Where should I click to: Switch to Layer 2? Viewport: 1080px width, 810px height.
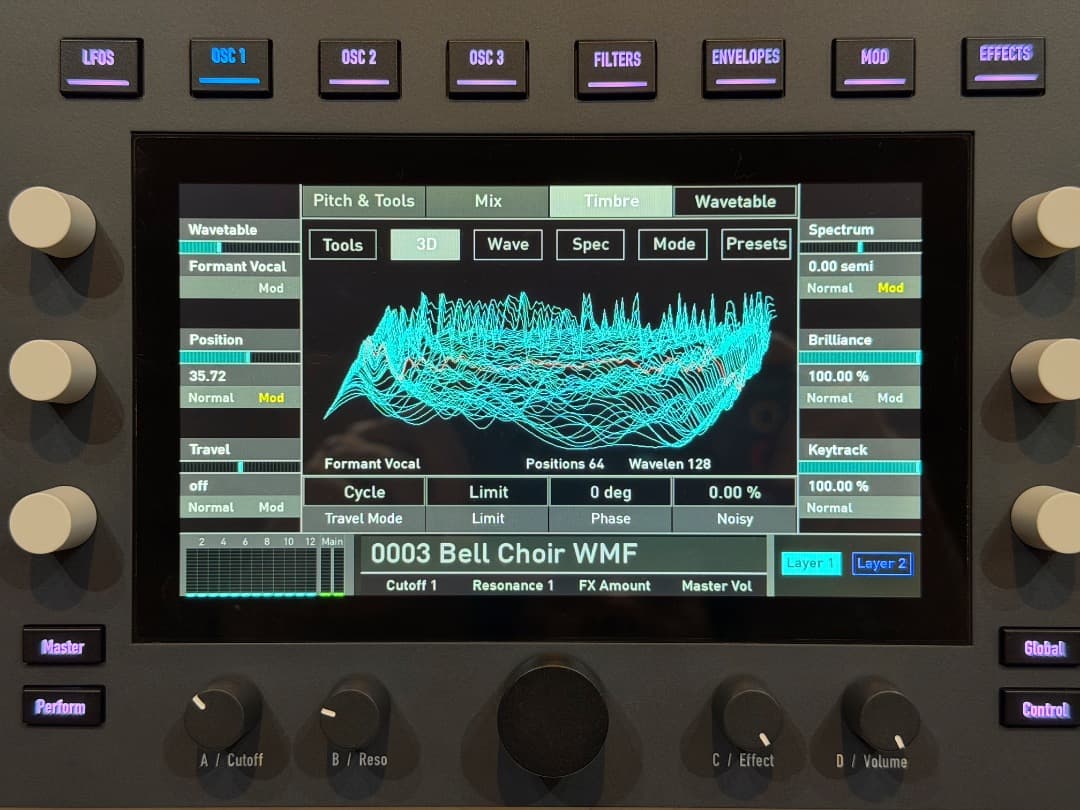(881, 564)
